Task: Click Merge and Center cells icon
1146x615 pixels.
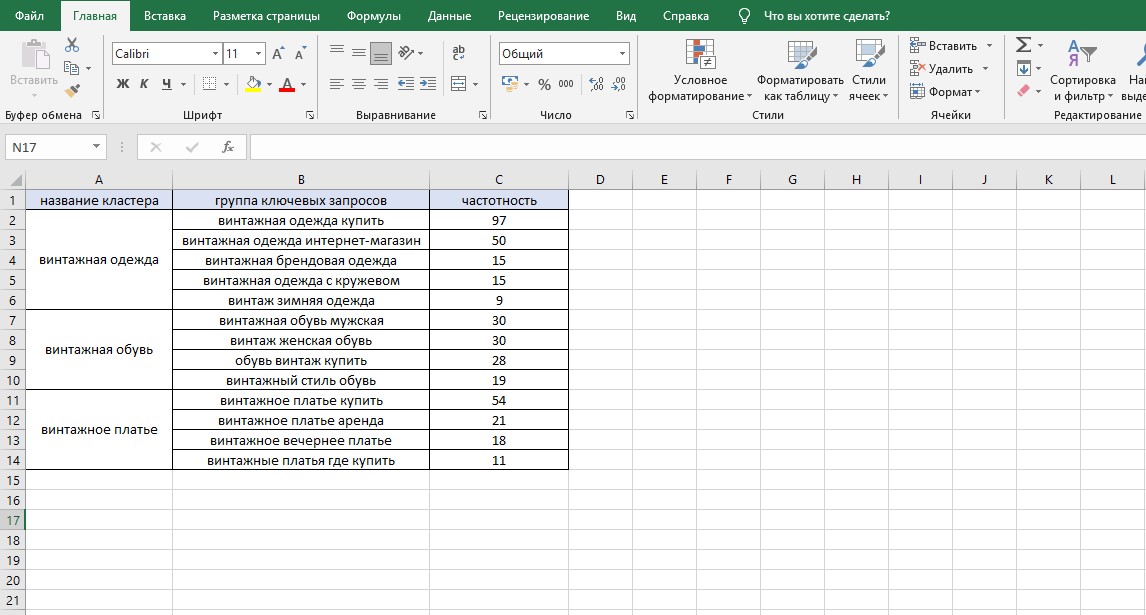Action: coord(459,84)
